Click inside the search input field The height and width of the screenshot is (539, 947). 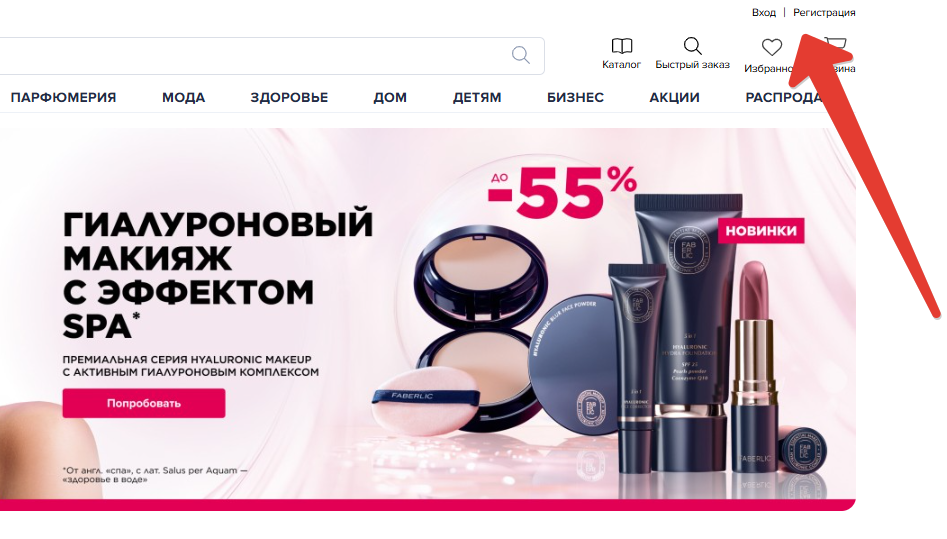tap(254, 56)
